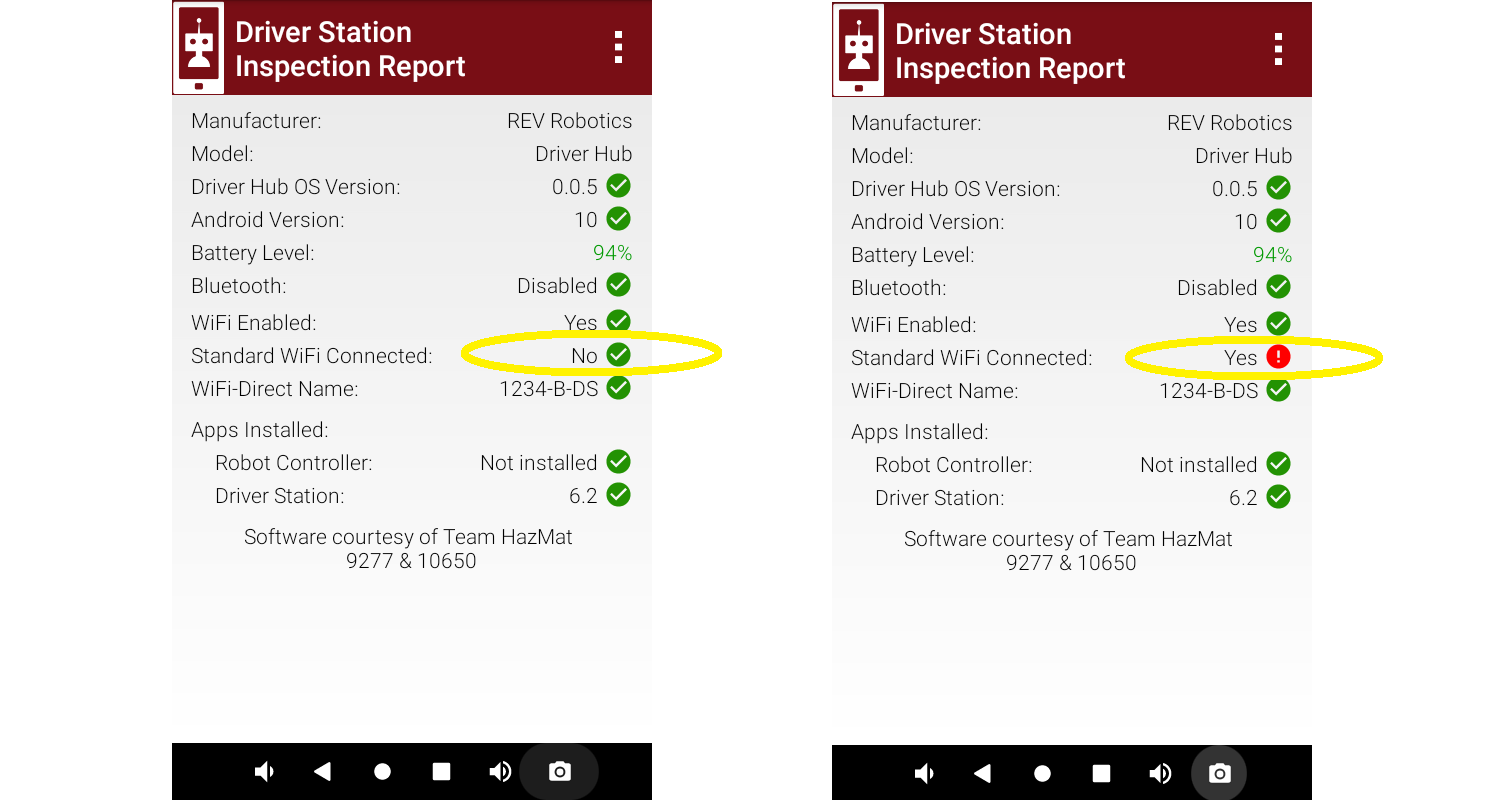Click the checkmark next to Driver Station version 6.2
This screenshot has height=800, width=1508.
[x=619, y=495]
